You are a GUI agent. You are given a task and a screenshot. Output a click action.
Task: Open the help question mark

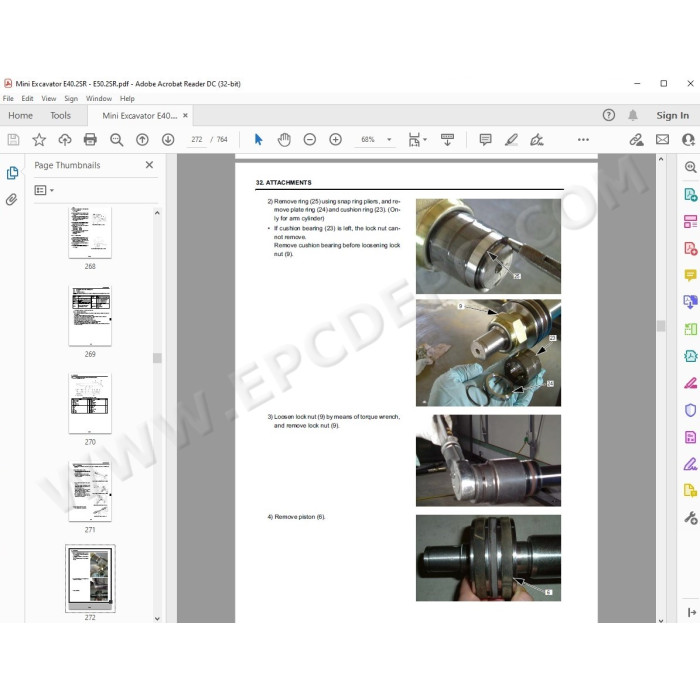(608, 115)
